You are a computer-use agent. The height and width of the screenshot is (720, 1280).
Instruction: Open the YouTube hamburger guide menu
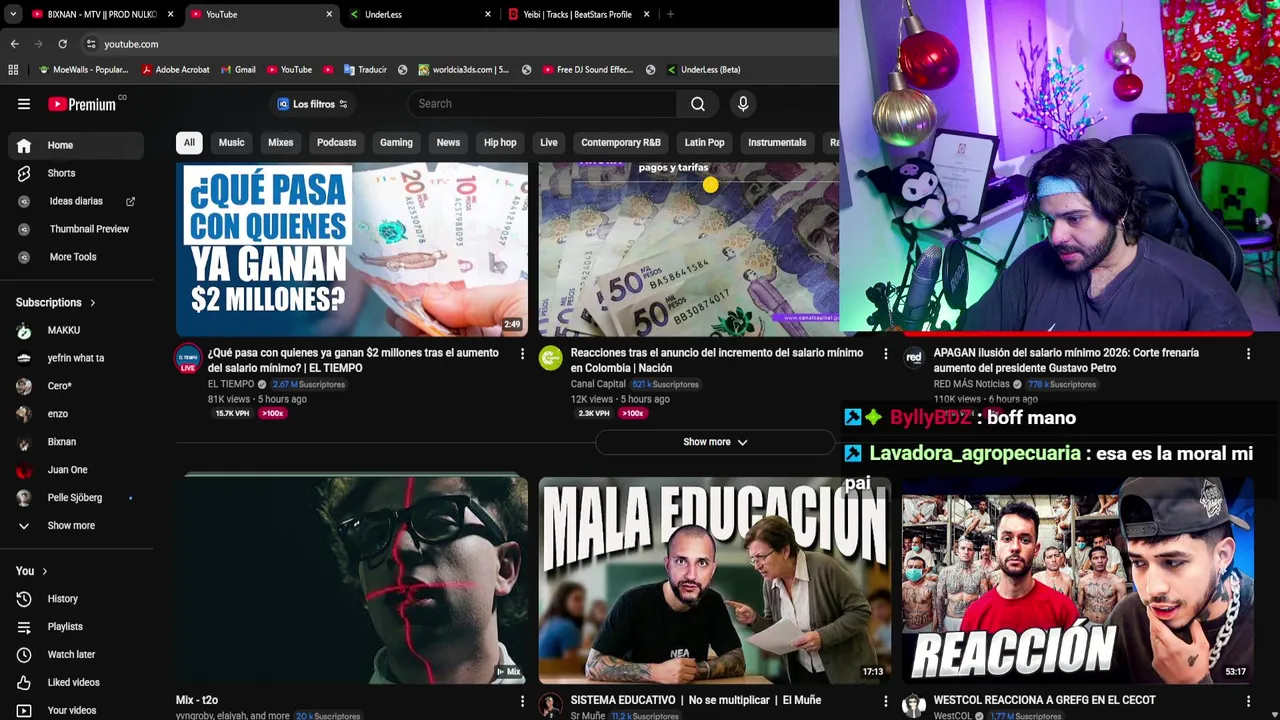click(24, 104)
